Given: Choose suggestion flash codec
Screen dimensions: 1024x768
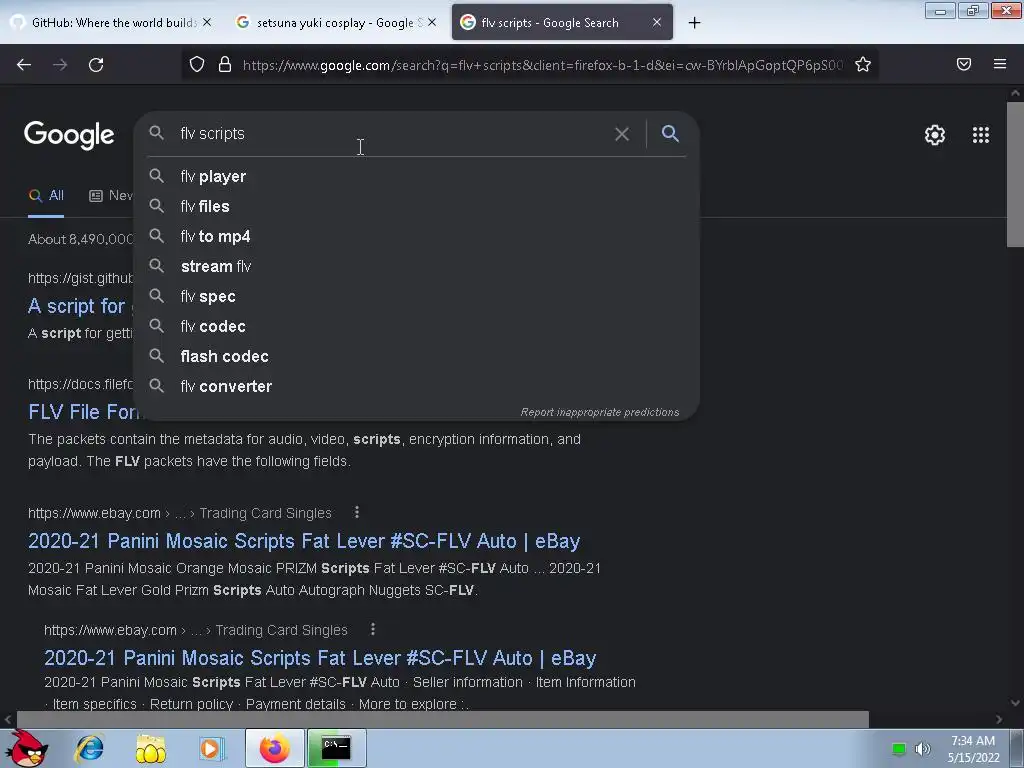Looking at the screenshot, I should click(416, 357).
